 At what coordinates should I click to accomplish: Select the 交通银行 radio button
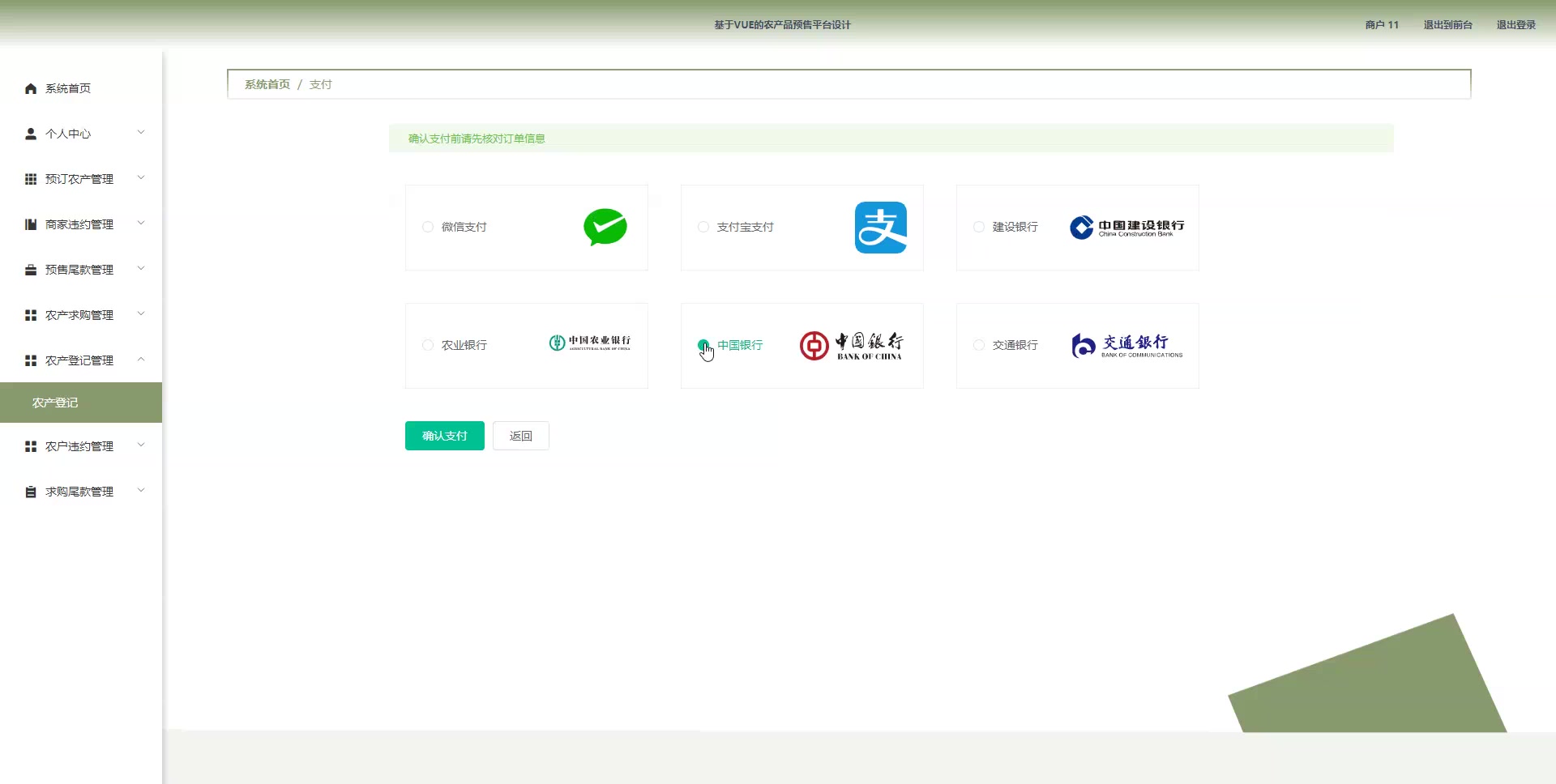pyautogui.click(x=979, y=345)
